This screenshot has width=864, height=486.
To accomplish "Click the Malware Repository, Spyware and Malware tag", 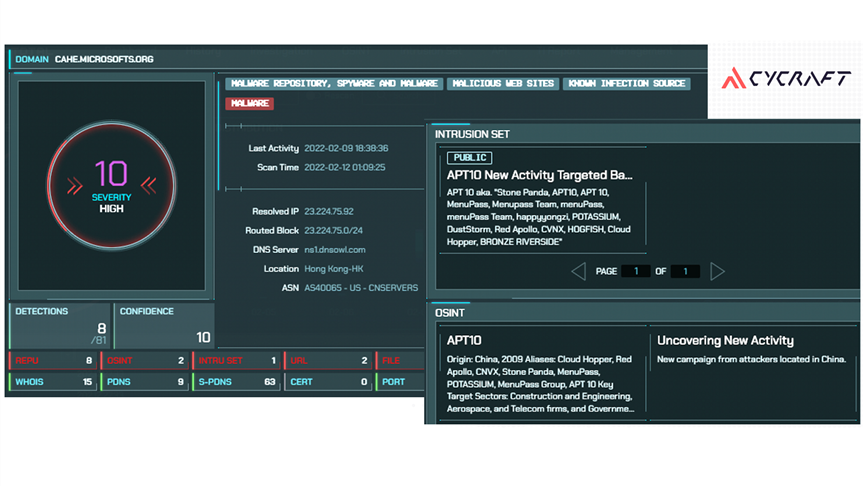I will click(x=334, y=84).
